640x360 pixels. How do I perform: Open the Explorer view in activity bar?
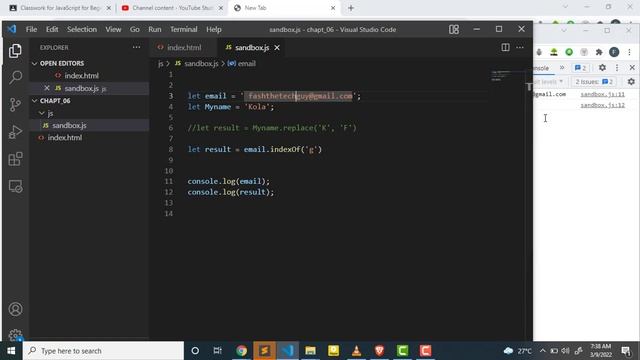click(15, 51)
